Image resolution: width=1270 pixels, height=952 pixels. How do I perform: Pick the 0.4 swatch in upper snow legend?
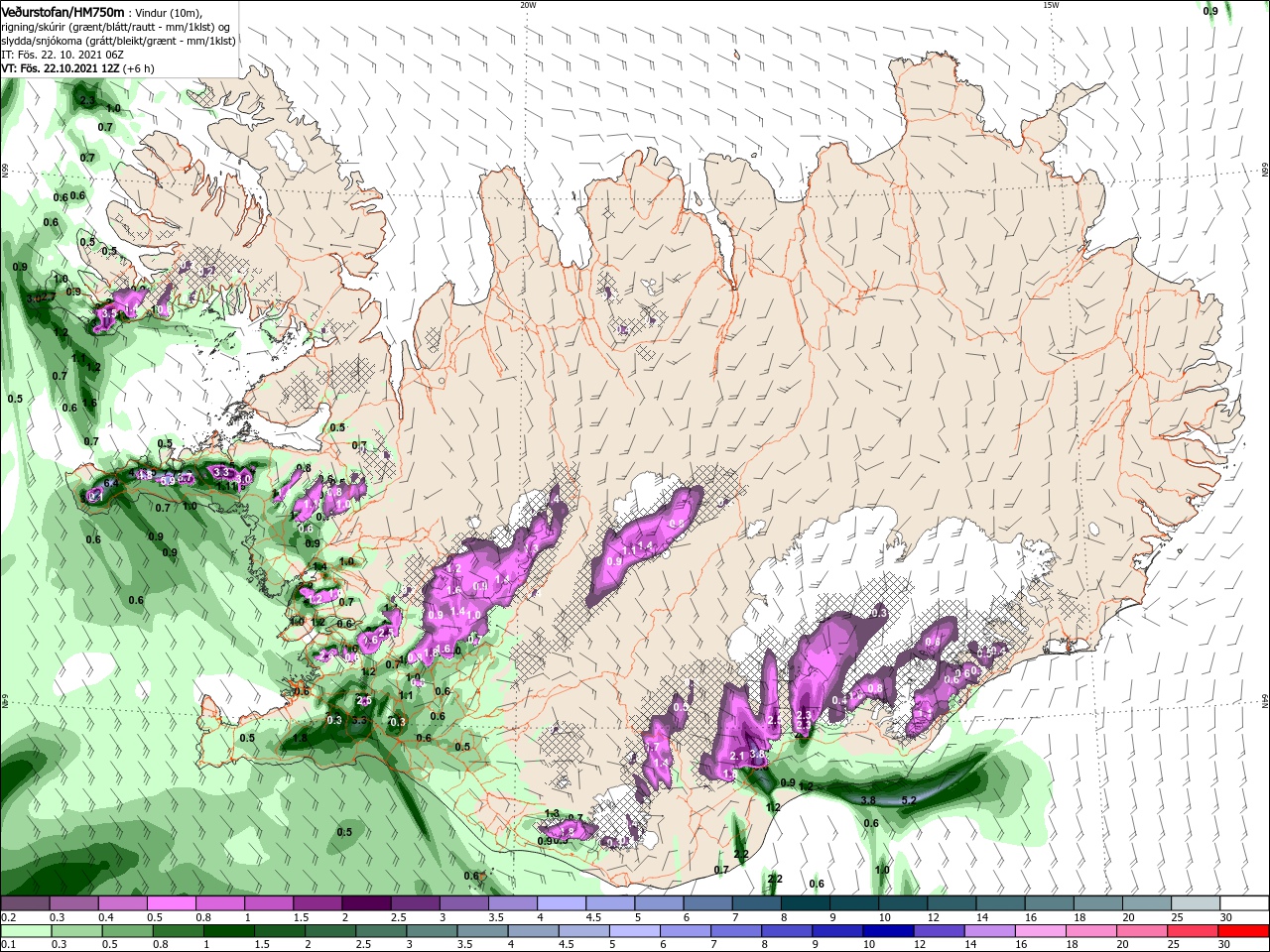click(x=122, y=903)
